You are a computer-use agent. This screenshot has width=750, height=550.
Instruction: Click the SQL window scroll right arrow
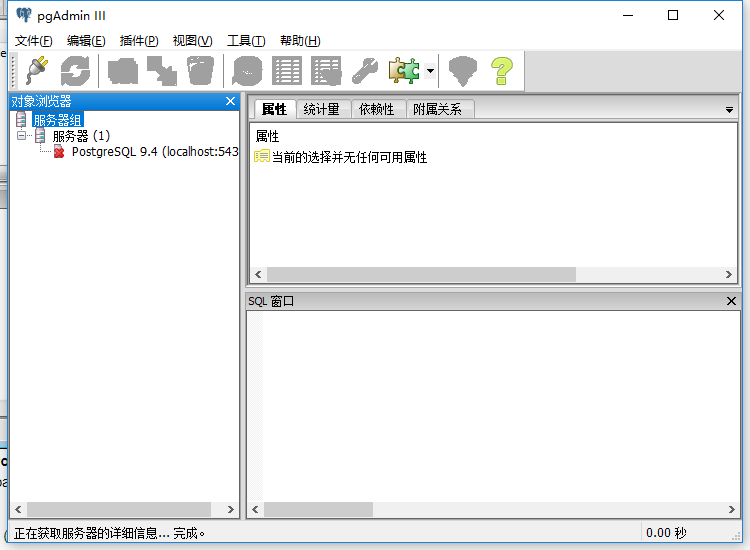tap(731, 509)
